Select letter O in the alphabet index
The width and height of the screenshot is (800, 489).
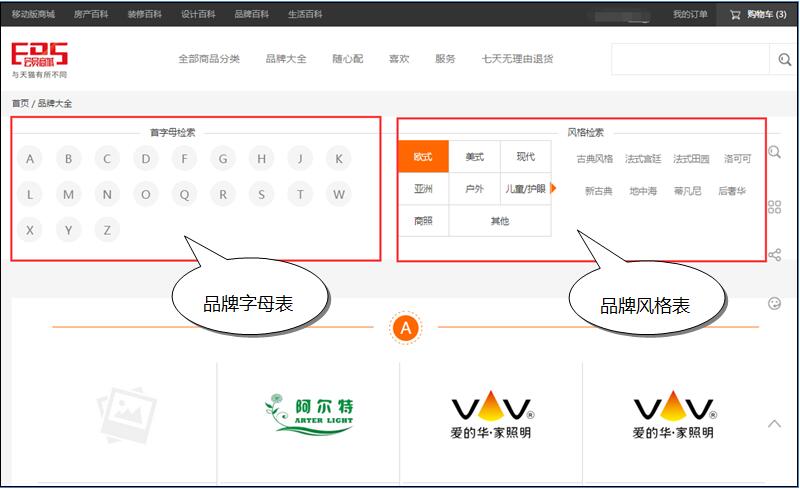click(x=146, y=194)
